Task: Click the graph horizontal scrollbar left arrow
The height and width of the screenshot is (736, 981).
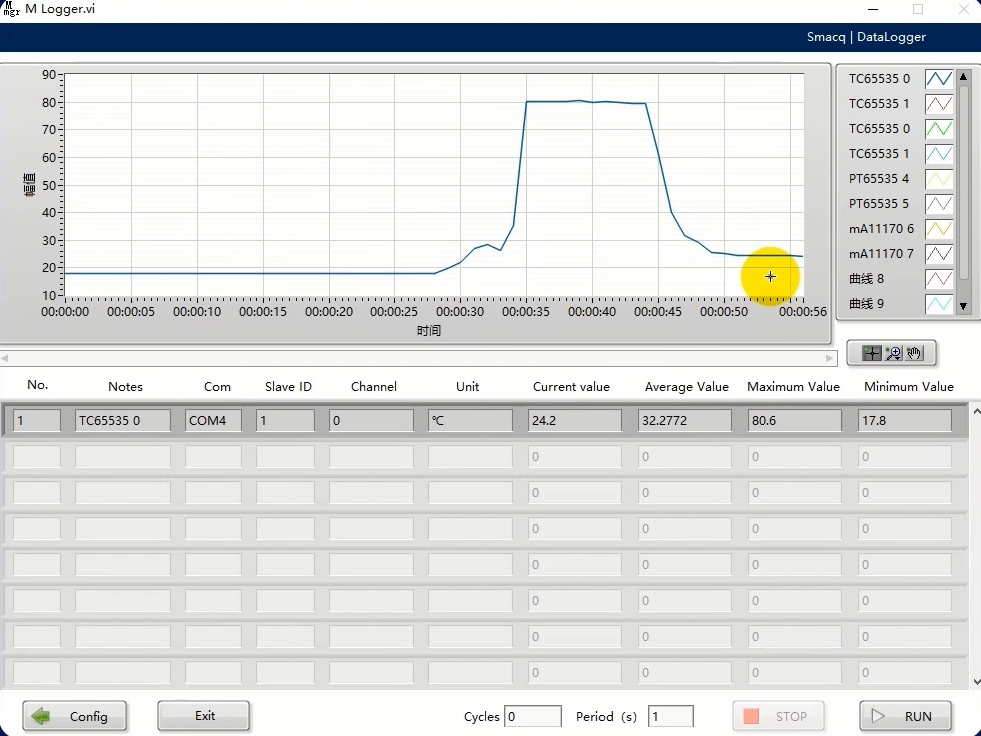Action: (x=5, y=359)
